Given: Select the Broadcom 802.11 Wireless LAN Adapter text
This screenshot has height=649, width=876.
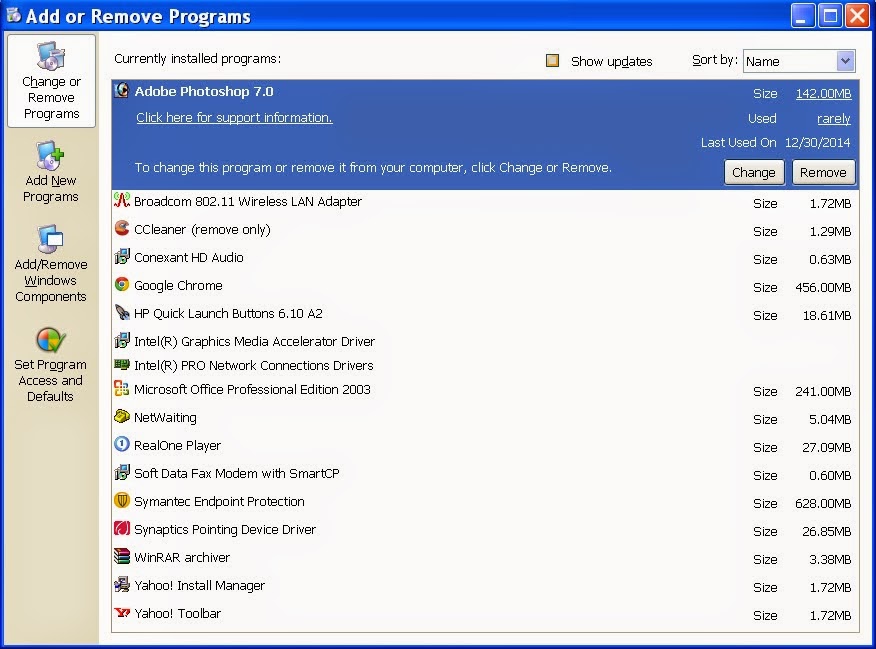Looking at the screenshot, I should point(248,202).
